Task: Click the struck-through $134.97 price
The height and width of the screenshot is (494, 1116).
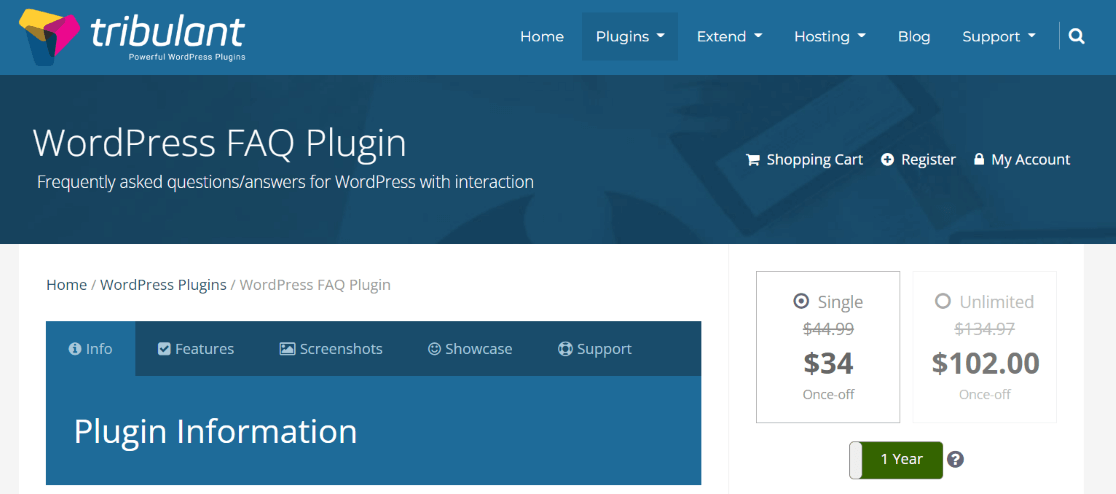Action: coord(984,329)
